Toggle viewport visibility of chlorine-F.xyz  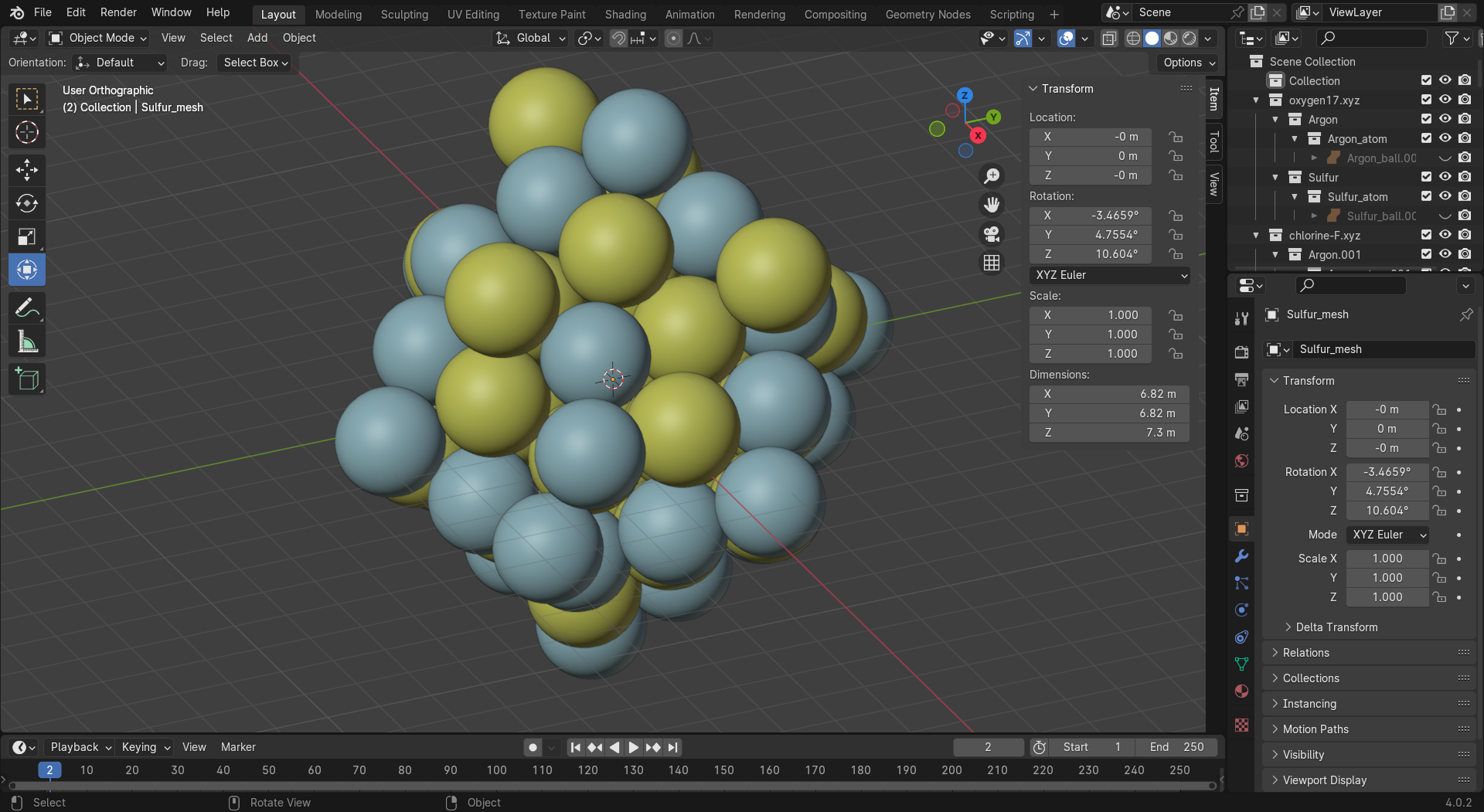(1445, 235)
